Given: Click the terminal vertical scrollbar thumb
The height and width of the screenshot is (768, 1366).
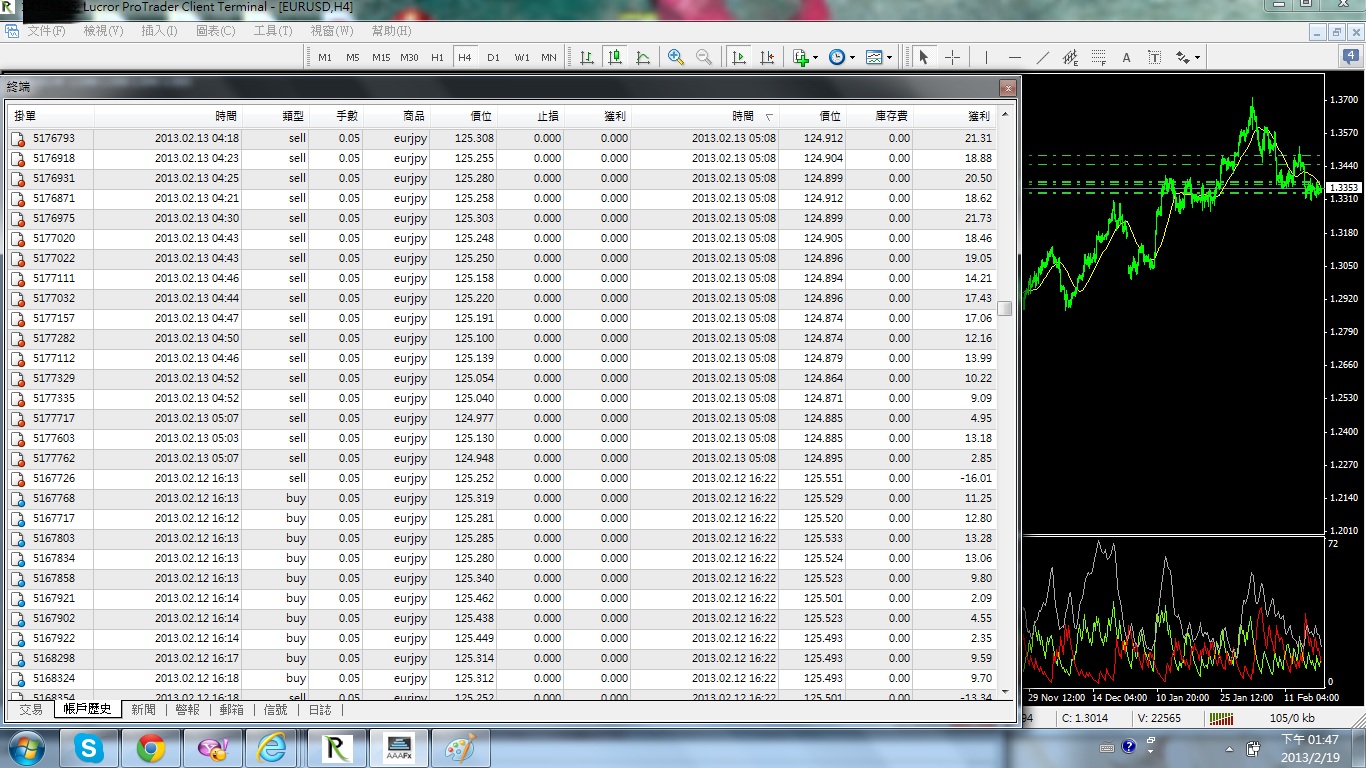Looking at the screenshot, I should point(1005,308).
